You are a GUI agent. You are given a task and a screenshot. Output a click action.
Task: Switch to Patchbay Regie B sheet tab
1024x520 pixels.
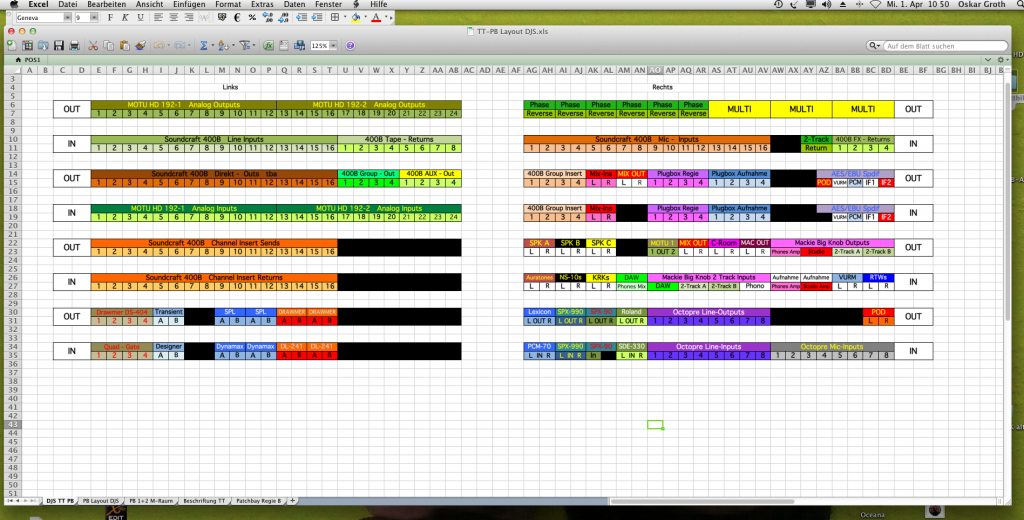point(258,501)
